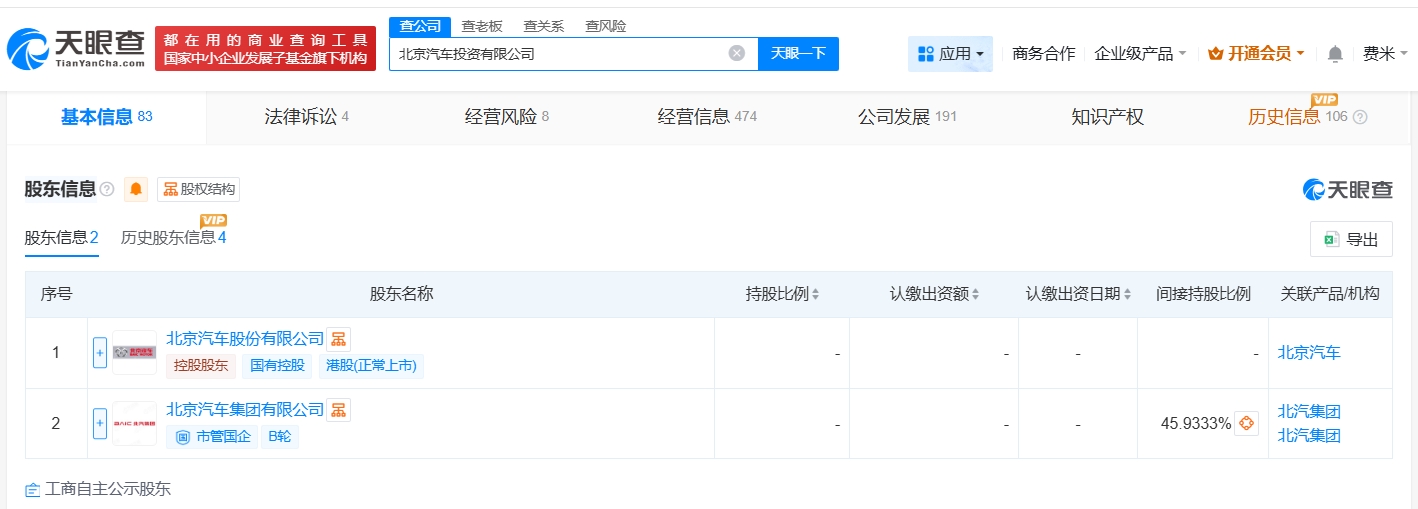Image resolution: width=1418 pixels, height=509 pixels.
Task: Expand row 2 shareholder details
Action: pyautogui.click(x=100, y=423)
